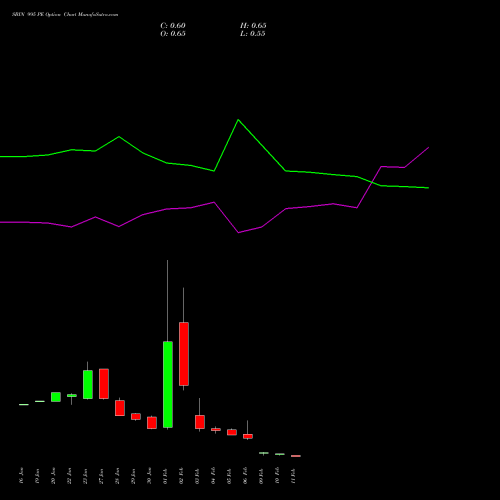Click the small red candle for 29 Jan
The width and height of the screenshot is (500, 500).
click(x=136, y=417)
